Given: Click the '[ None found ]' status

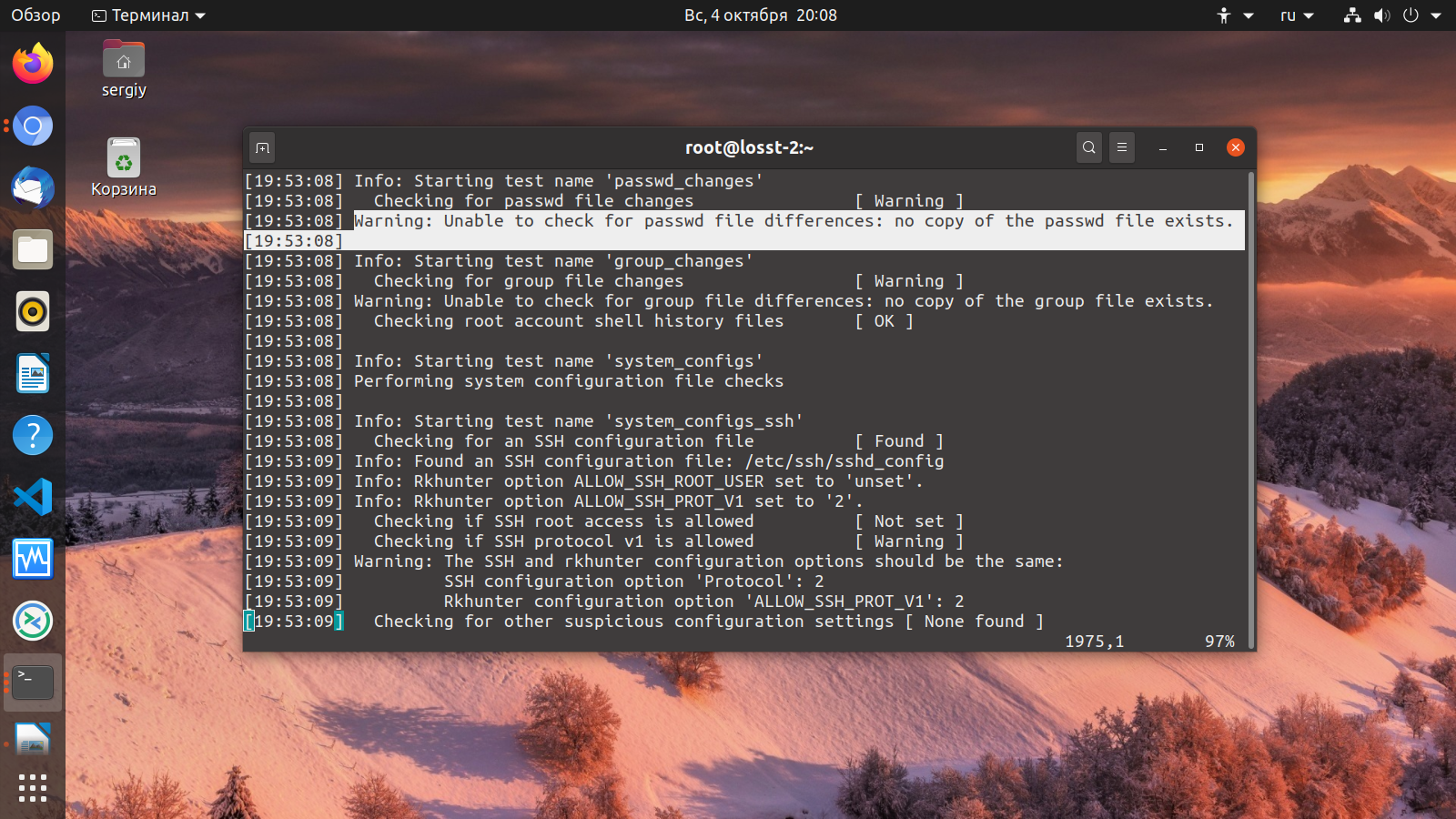Looking at the screenshot, I should click(x=975, y=622).
